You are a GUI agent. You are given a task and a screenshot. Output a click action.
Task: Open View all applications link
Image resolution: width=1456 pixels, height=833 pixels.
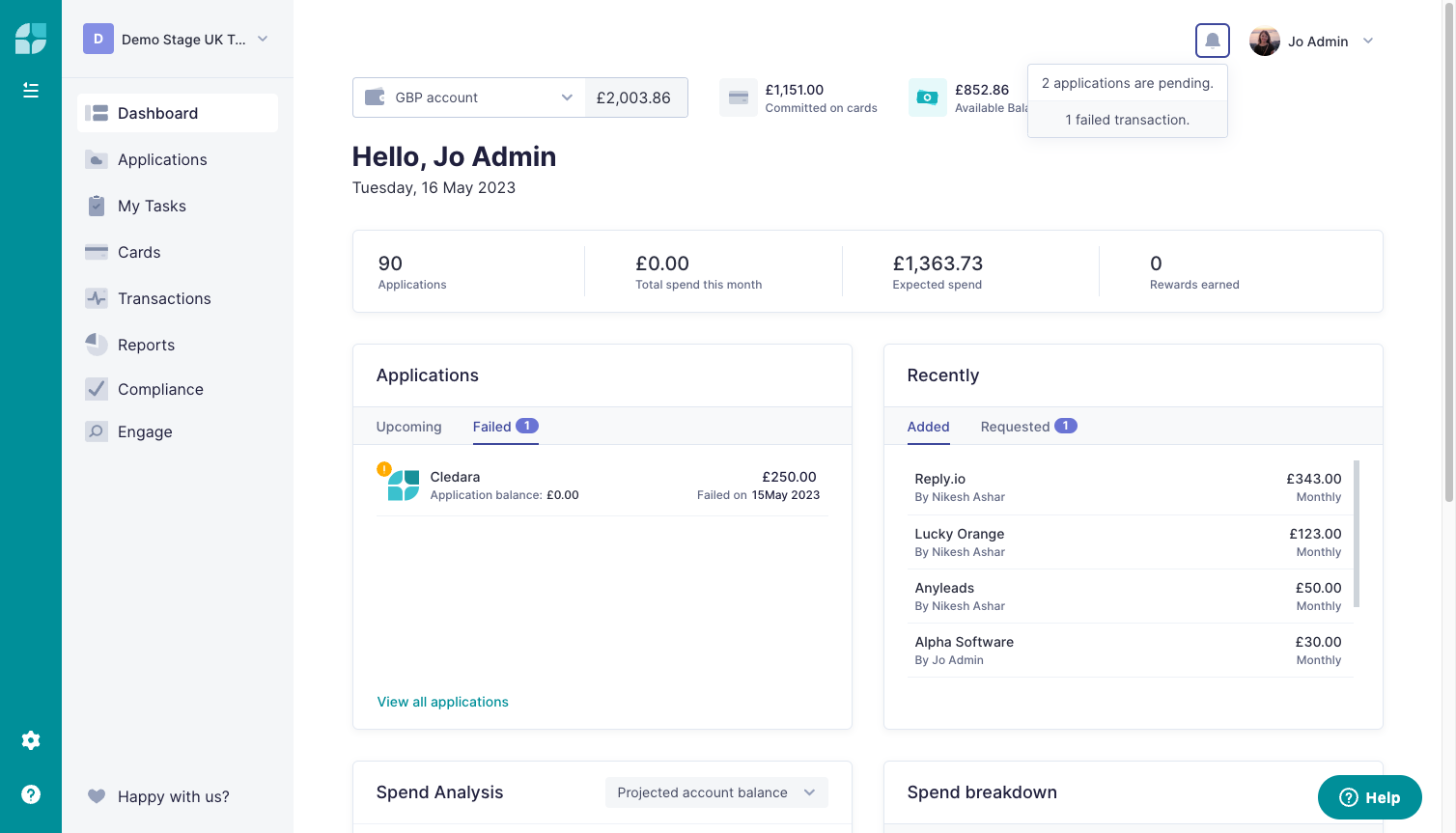(x=442, y=702)
